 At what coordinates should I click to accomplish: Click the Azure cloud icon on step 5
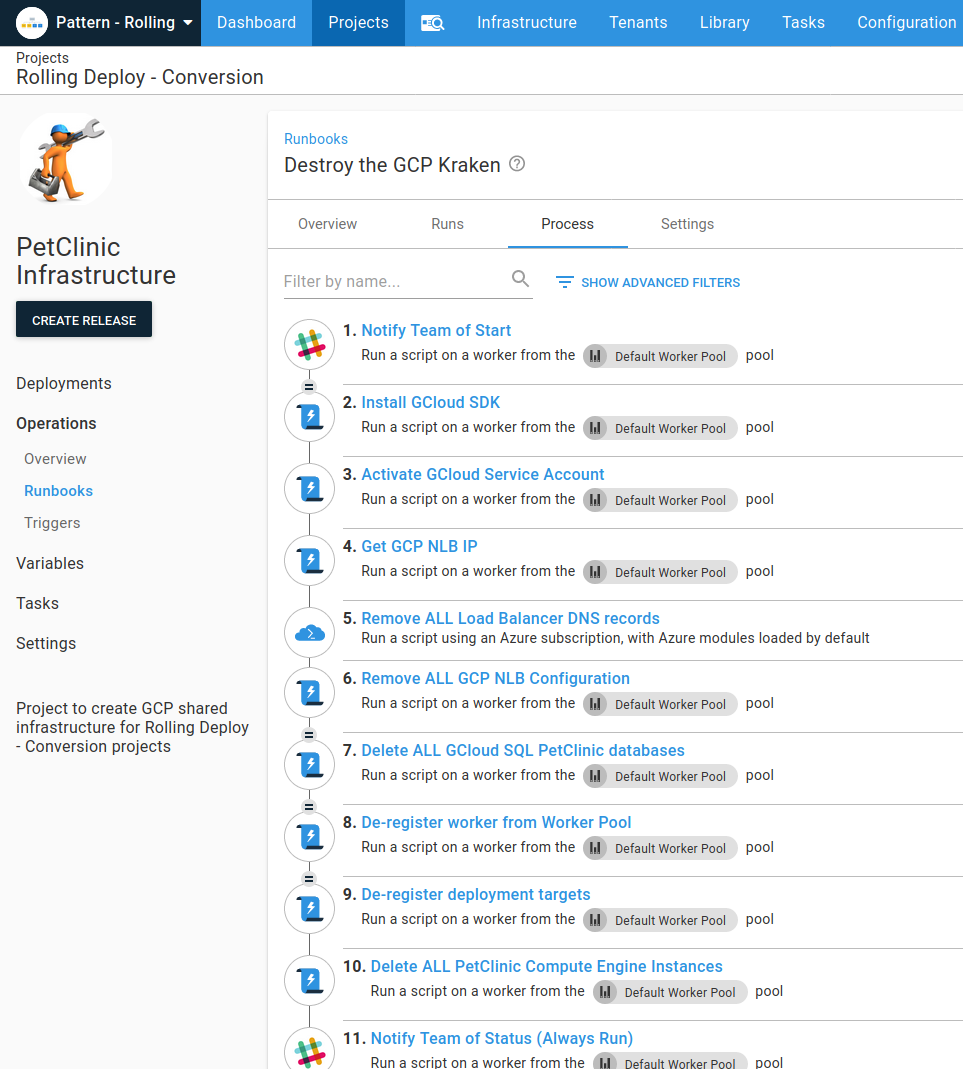coord(309,632)
